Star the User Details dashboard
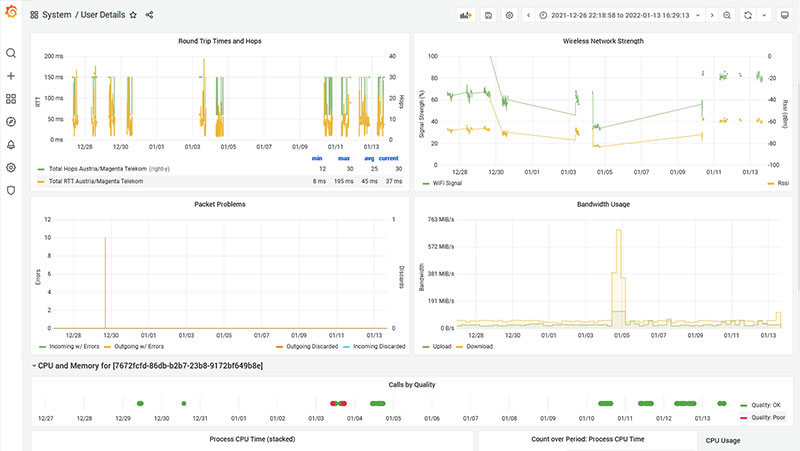This screenshot has height=451, width=800. 133,15
